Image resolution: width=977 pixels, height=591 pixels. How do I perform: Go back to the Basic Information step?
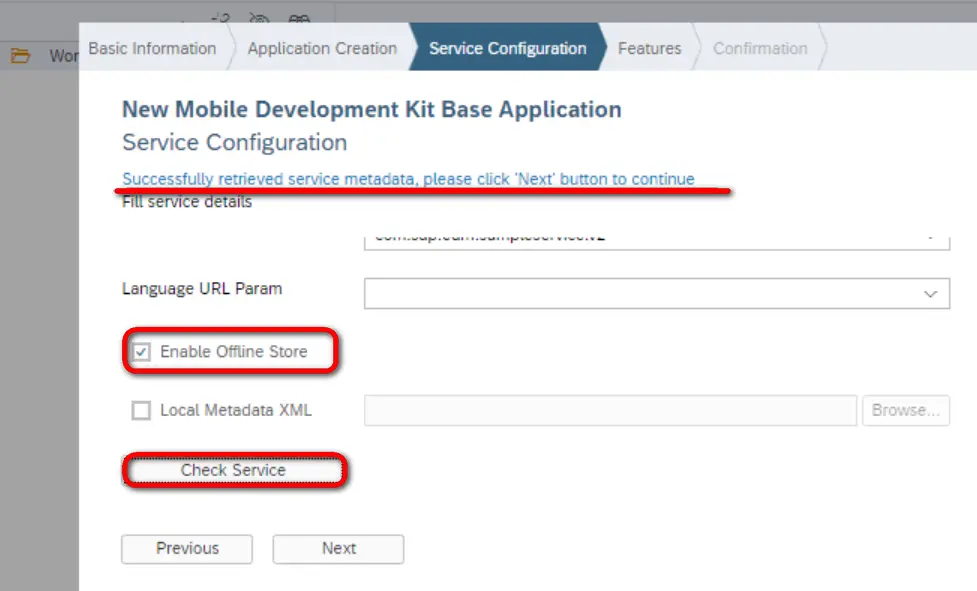[152, 49]
